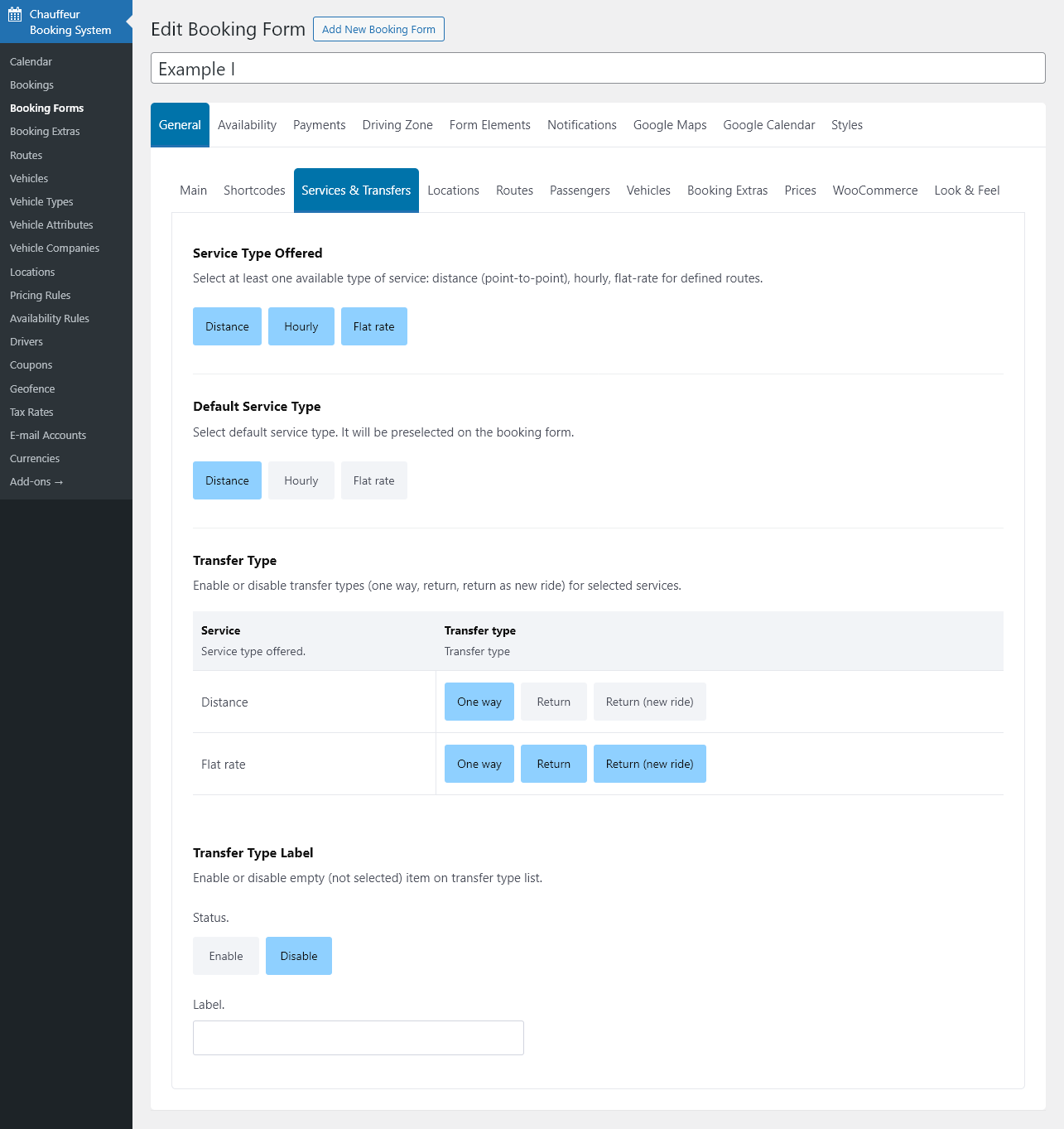Focus the transfer type Label text field

coord(358,1038)
